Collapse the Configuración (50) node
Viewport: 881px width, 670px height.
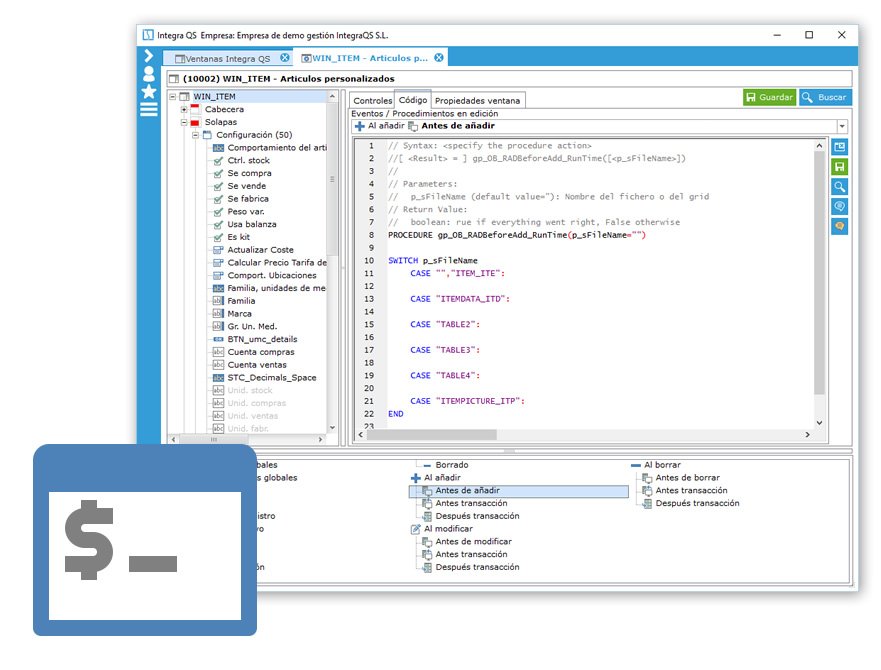[x=195, y=135]
